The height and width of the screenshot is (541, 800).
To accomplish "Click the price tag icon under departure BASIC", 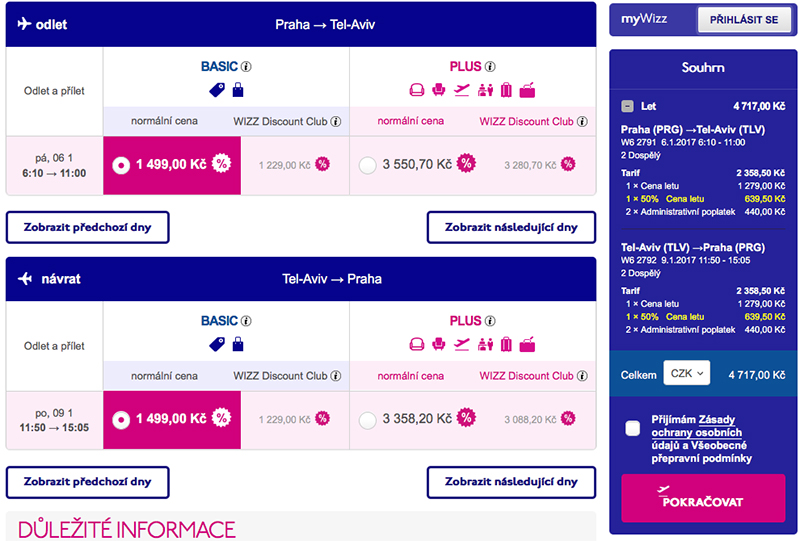I will [x=217, y=90].
